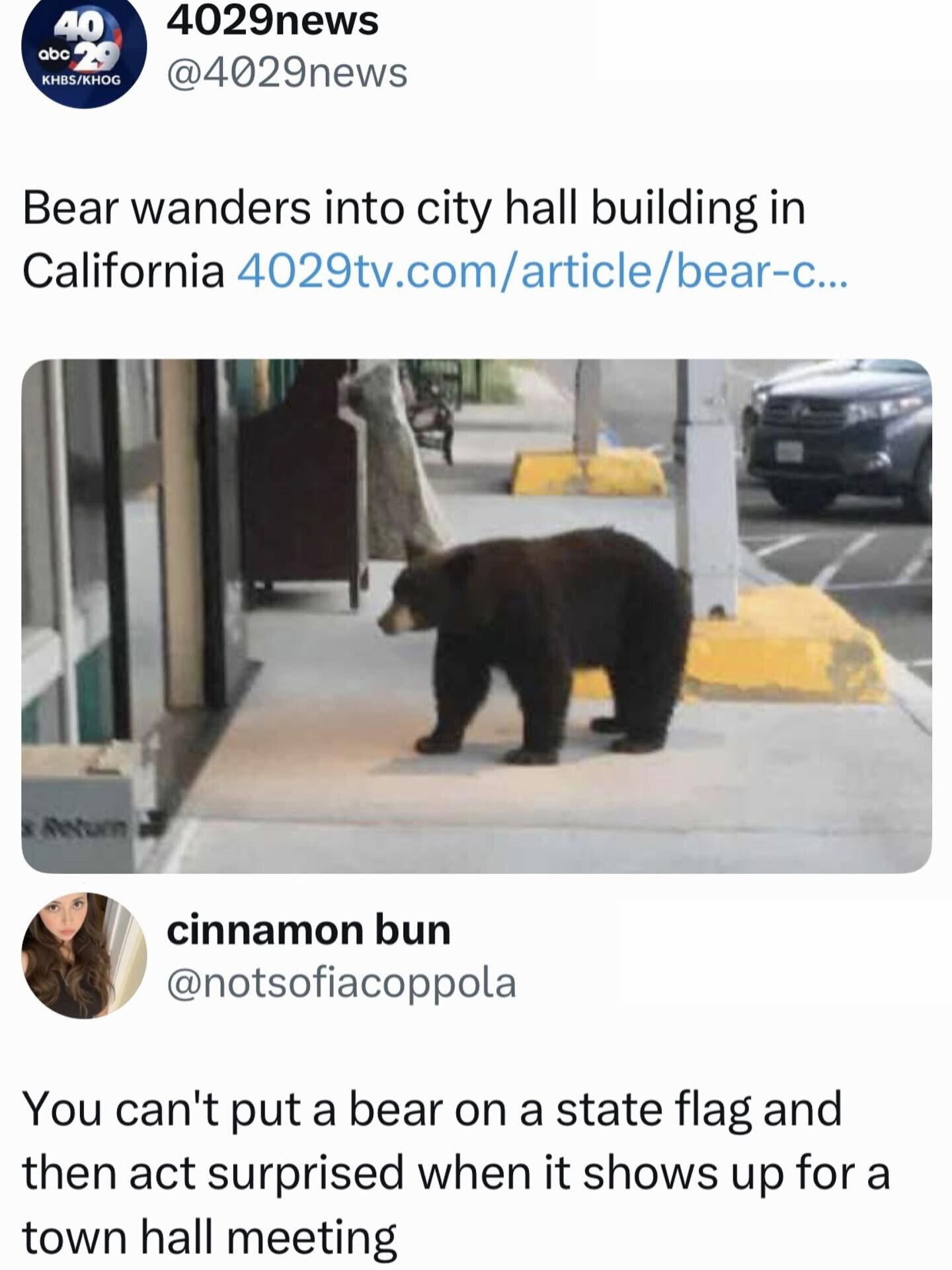Click the KHBS/KHOG label in logo
Image resolution: width=952 pixels, height=1270 pixels.
tap(81, 80)
